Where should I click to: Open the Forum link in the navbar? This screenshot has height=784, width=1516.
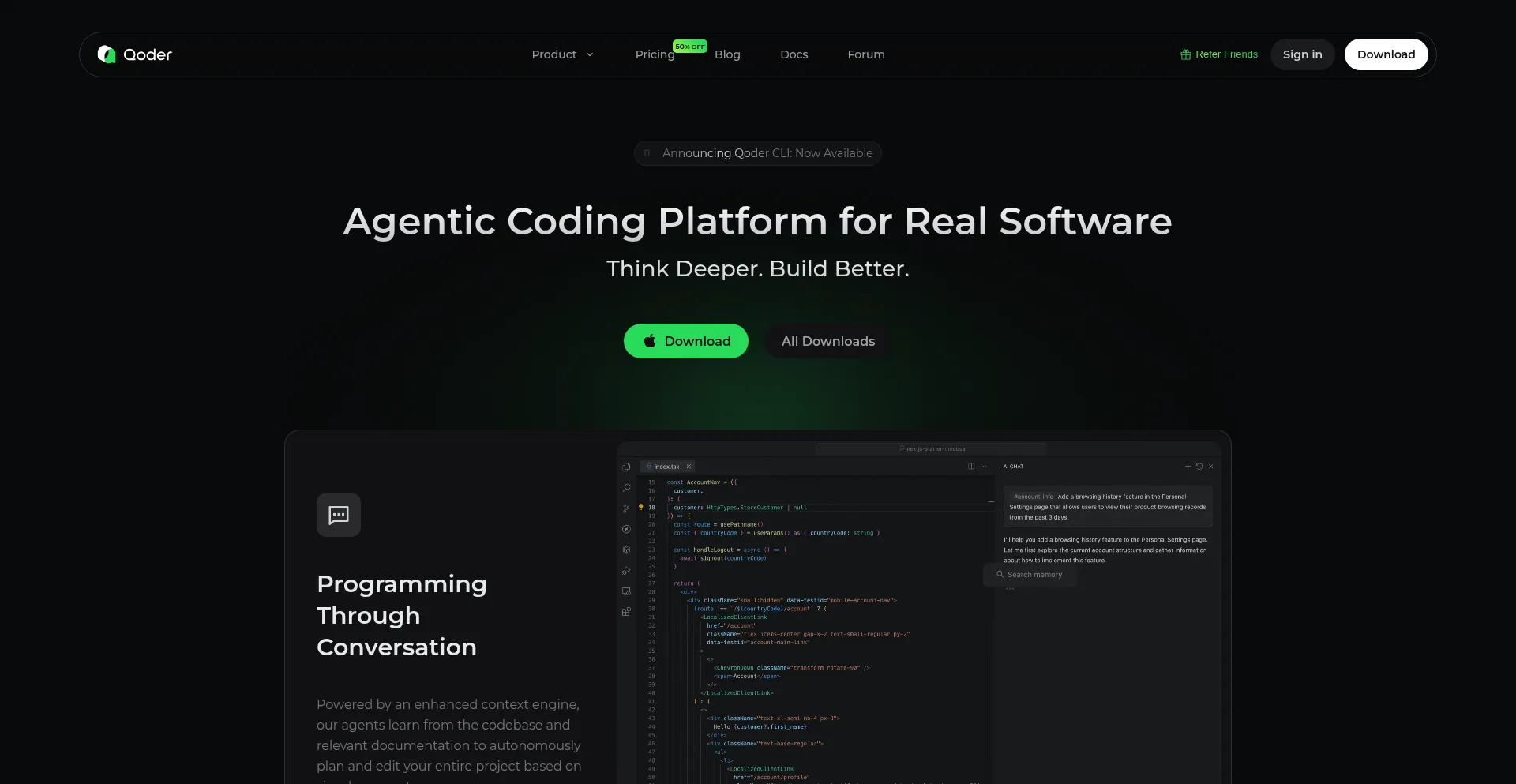pyautogui.click(x=866, y=54)
